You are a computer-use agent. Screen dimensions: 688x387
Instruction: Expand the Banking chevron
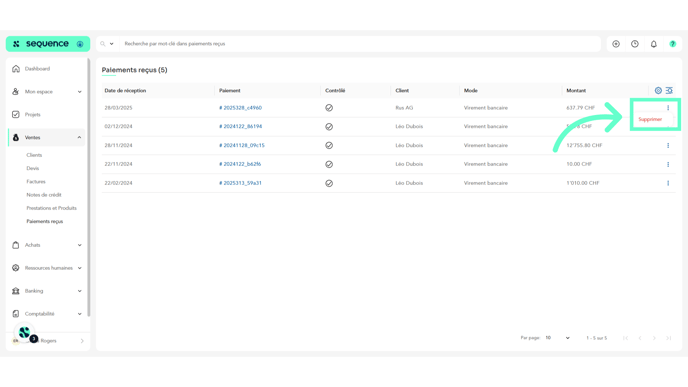click(x=79, y=291)
